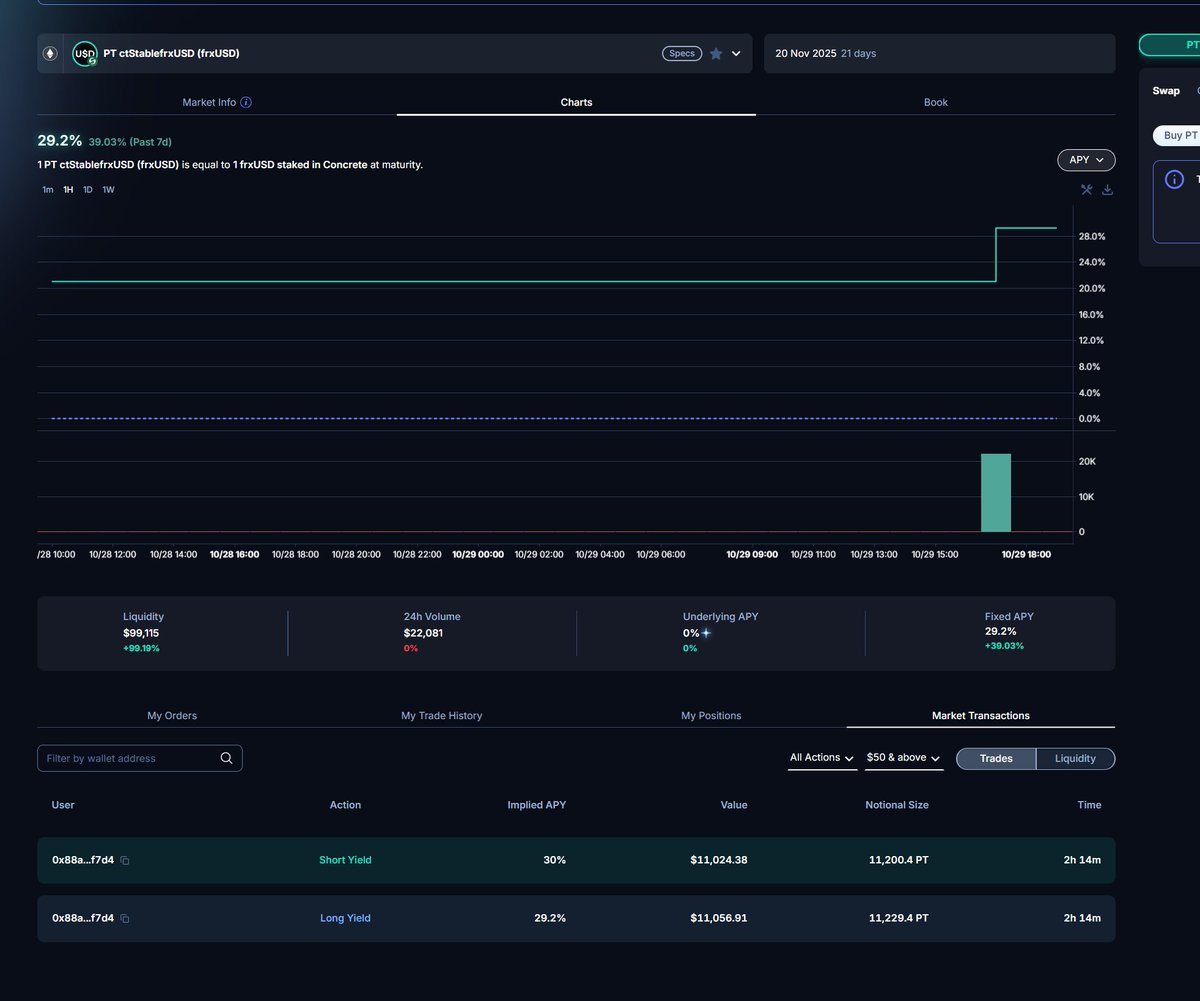
Task: Select the 1m chart interval
Action: [x=48, y=190]
